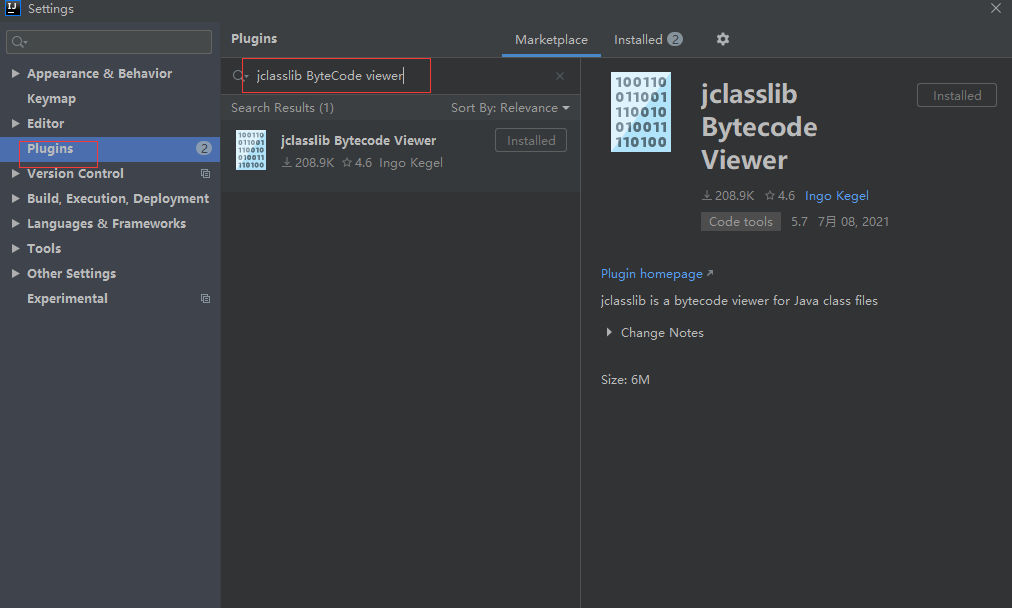Open the Ingo Kegel vendor link
1012x608 pixels.
836,196
